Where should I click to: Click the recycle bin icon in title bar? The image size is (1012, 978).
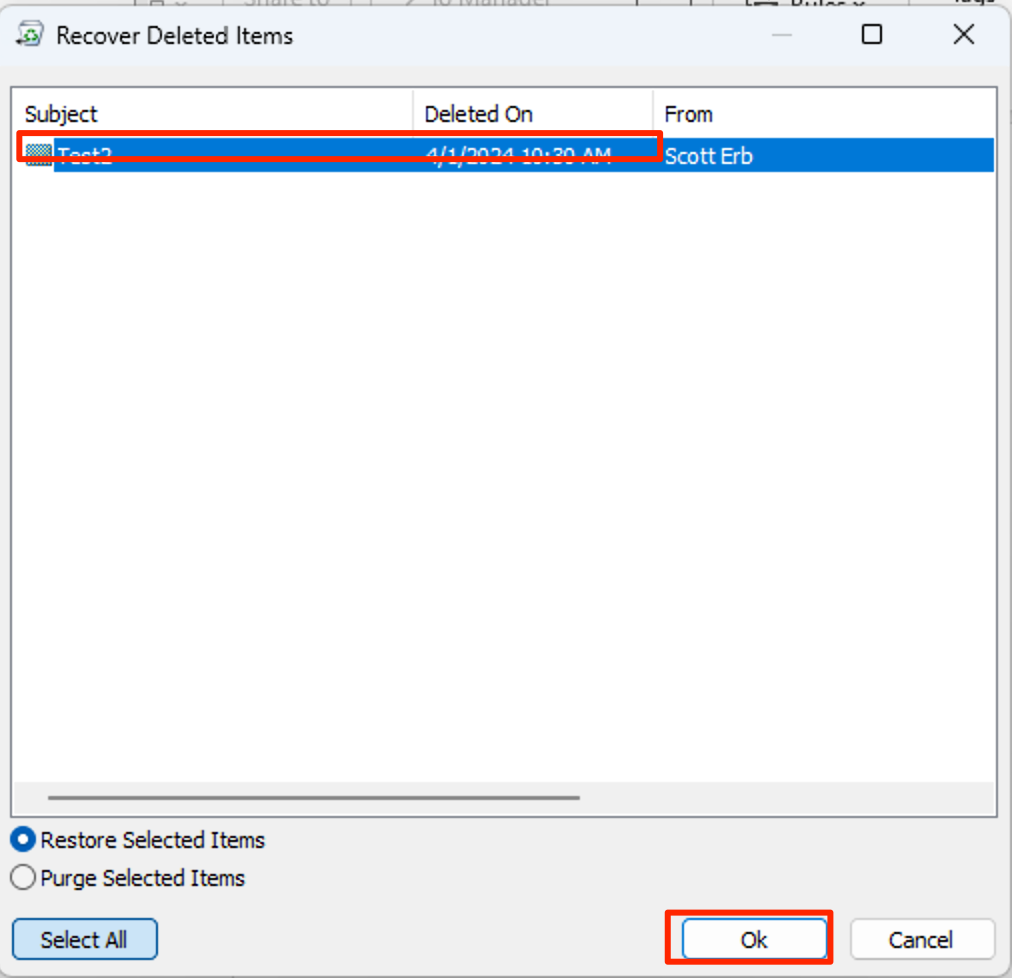pyautogui.click(x=31, y=36)
